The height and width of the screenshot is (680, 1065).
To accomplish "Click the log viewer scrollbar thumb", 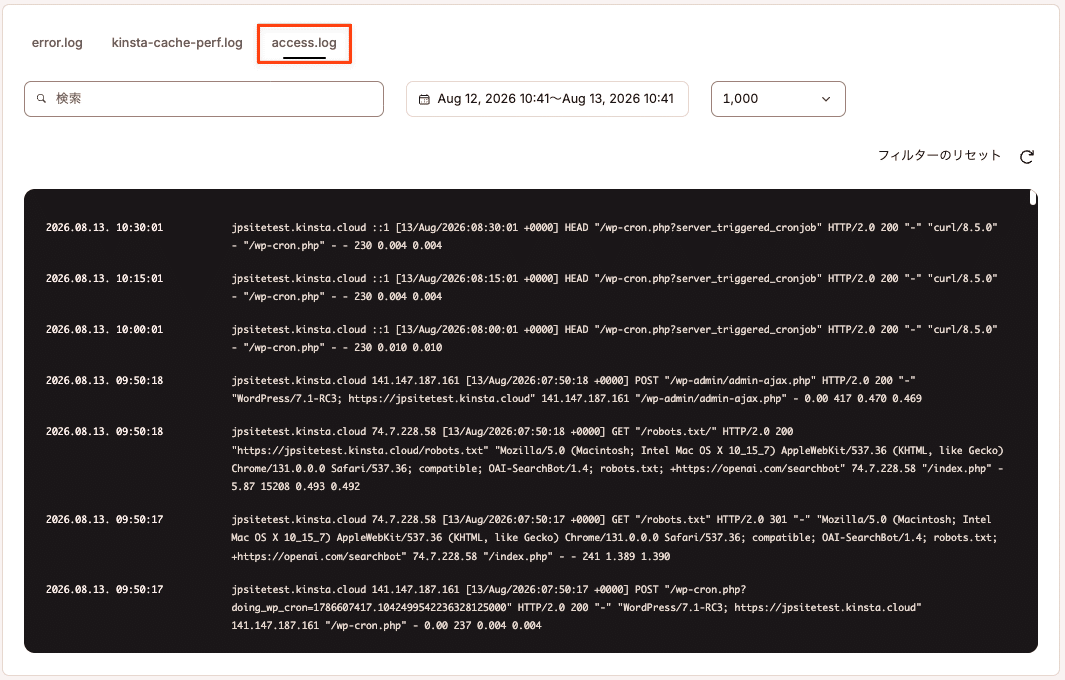I will point(1032,198).
